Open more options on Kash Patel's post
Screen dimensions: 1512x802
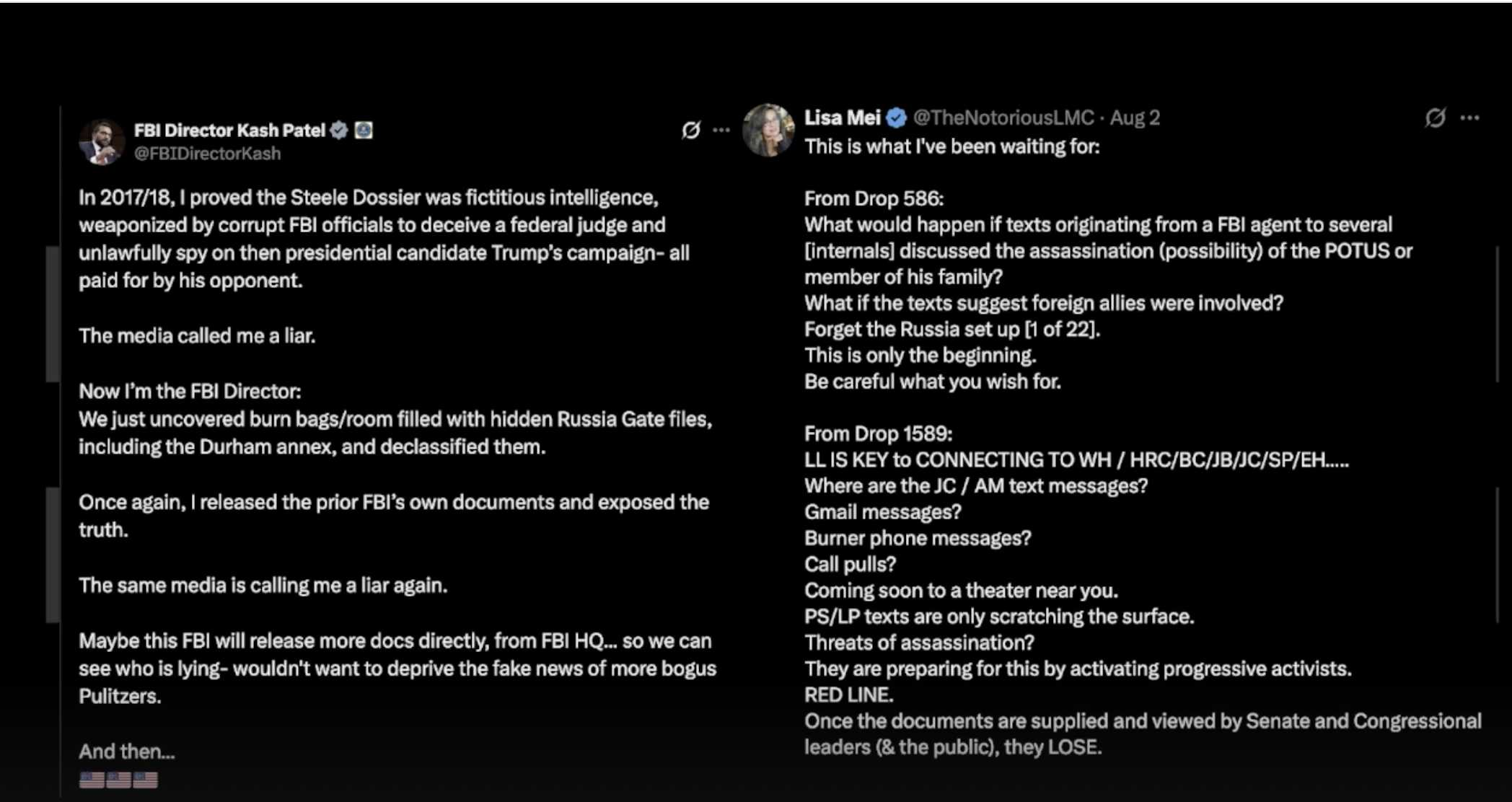(721, 131)
